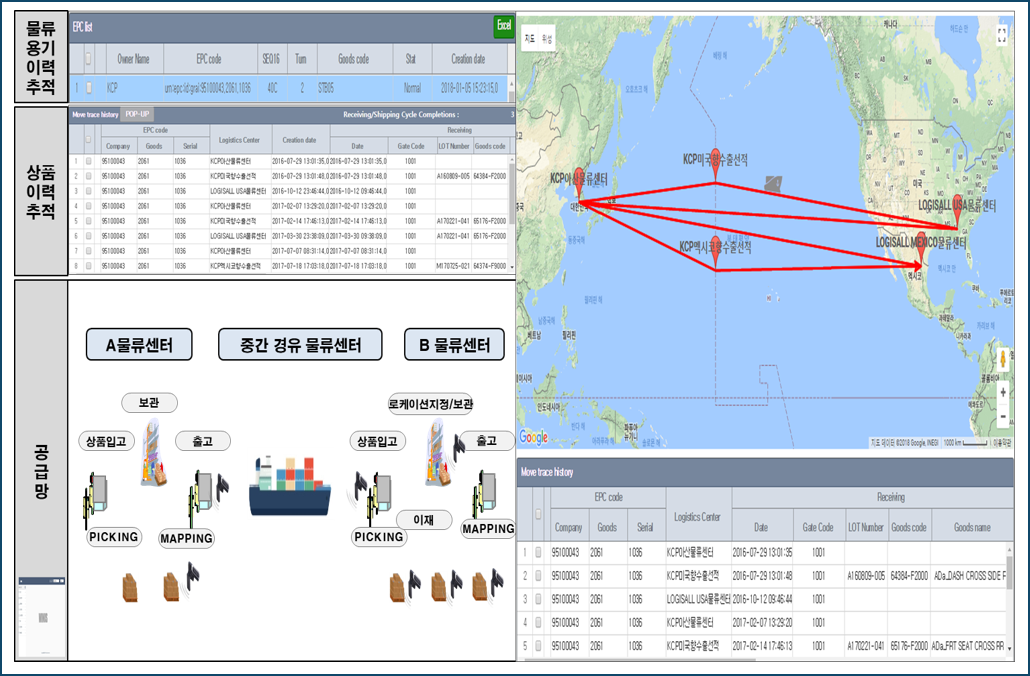Viewport: 1030px width, 676px height.
Task: Click the LOGISALL MEXICO물류센터 map pin
Action: pos(921,248)
